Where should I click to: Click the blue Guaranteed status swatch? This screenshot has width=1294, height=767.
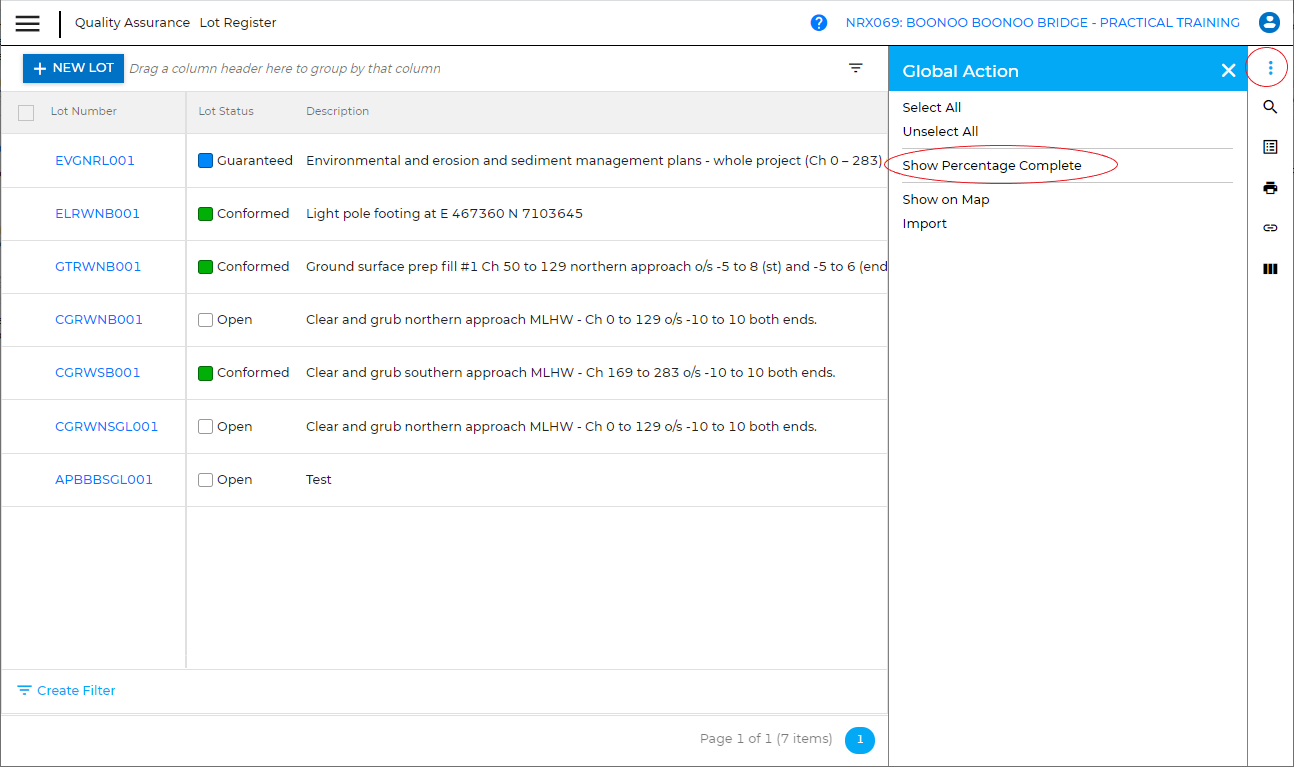pyautogui.click(x=206, y=161)
